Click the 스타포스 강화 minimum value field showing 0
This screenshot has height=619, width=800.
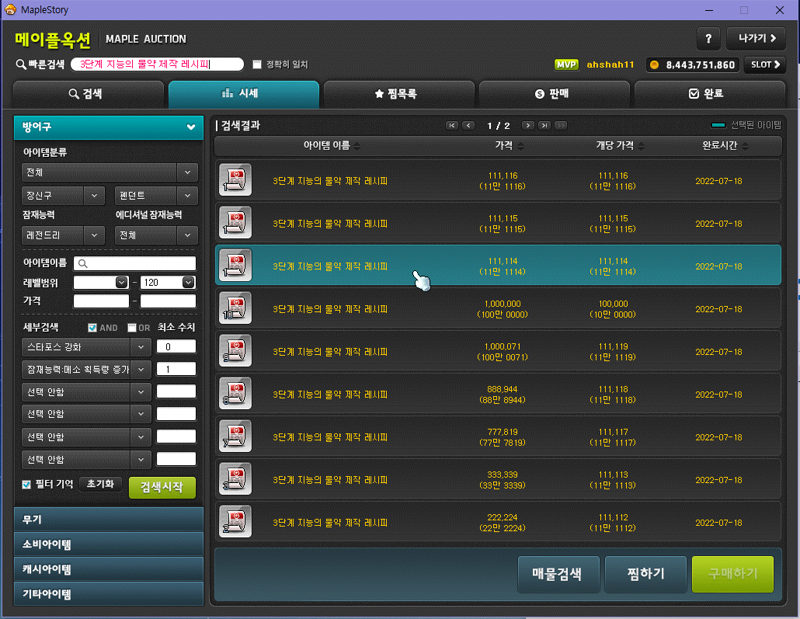pos(176,346)
